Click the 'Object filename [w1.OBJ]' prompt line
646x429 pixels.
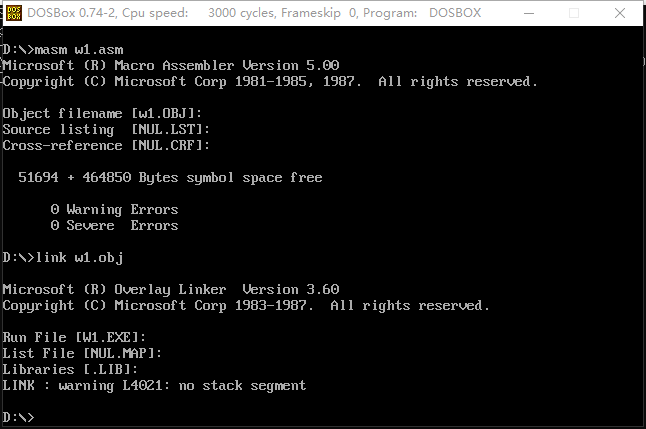tap(102, 114)
